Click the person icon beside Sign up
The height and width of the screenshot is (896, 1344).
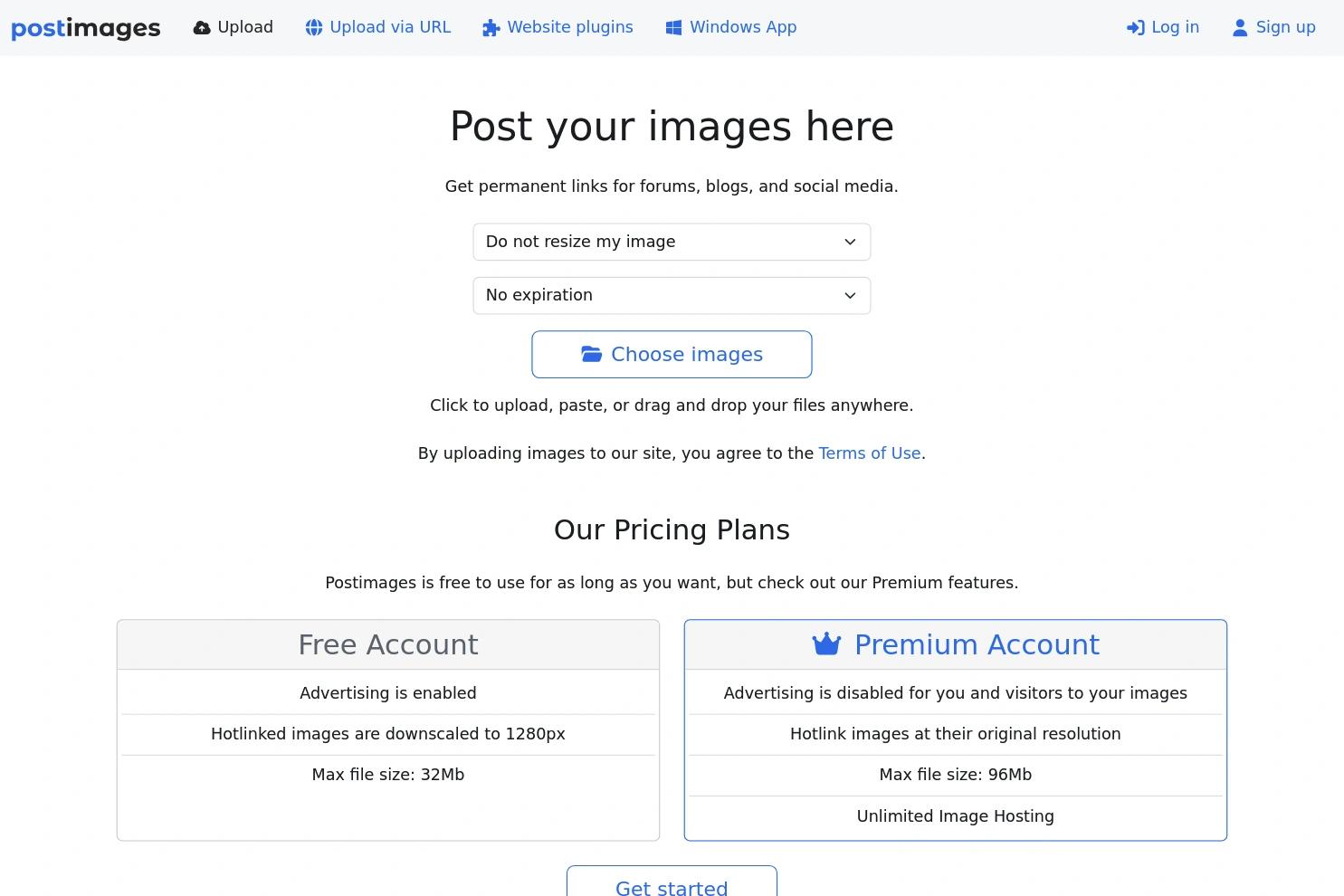(x=1239, y=27)
